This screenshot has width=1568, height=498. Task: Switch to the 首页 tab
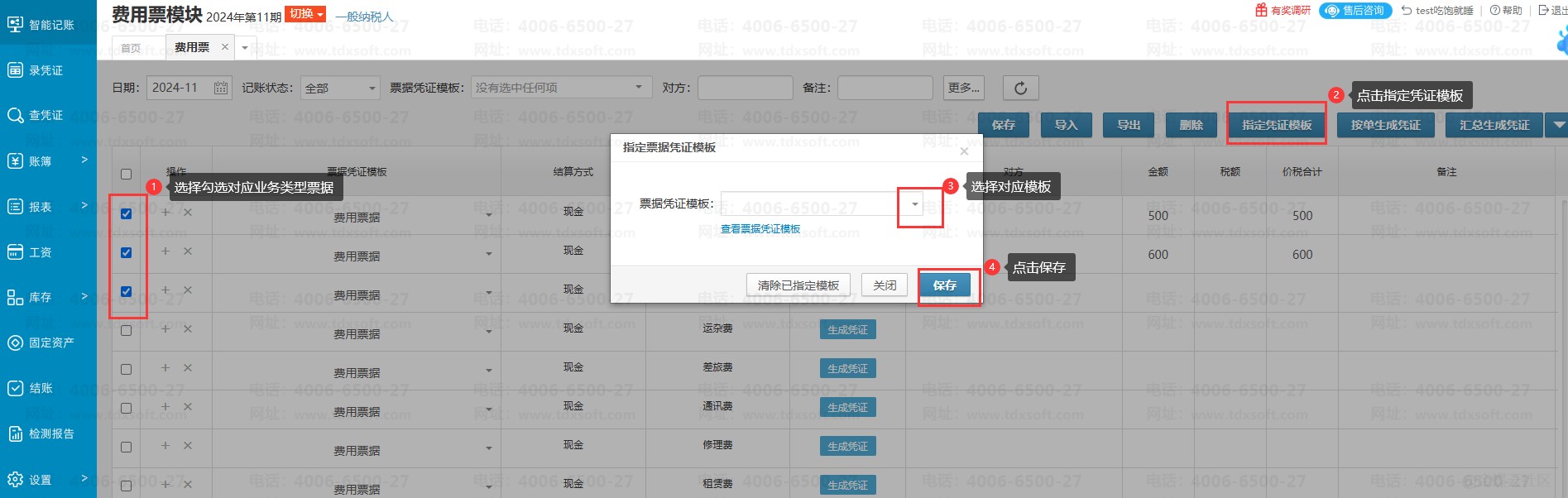(x=131, y=48)
